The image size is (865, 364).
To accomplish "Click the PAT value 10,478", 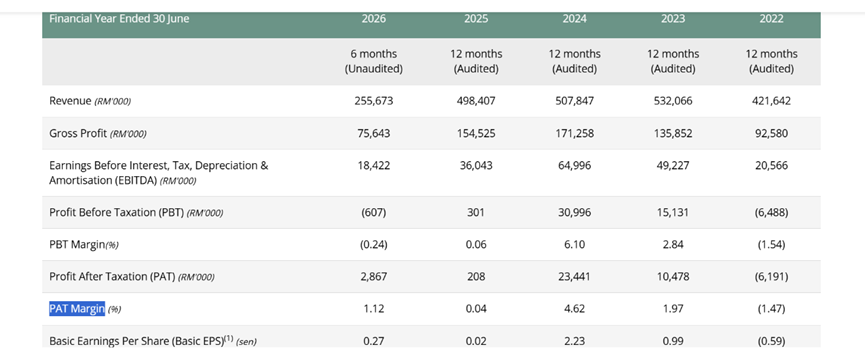I will [x=673, y=277].
